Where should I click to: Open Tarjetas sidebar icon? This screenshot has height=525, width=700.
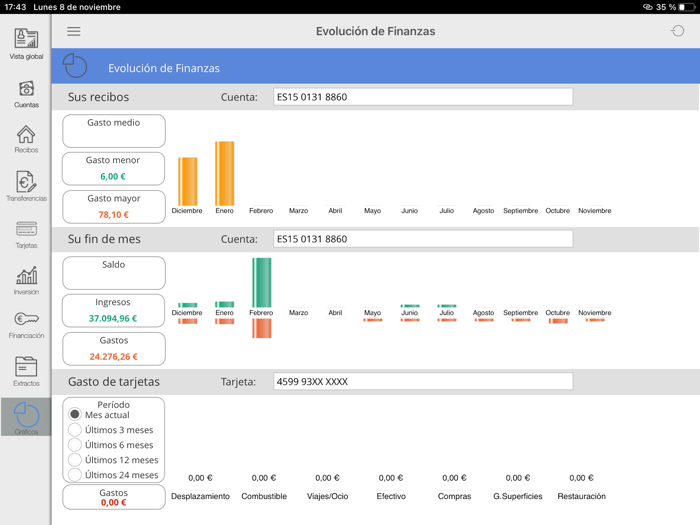(26, 232)
